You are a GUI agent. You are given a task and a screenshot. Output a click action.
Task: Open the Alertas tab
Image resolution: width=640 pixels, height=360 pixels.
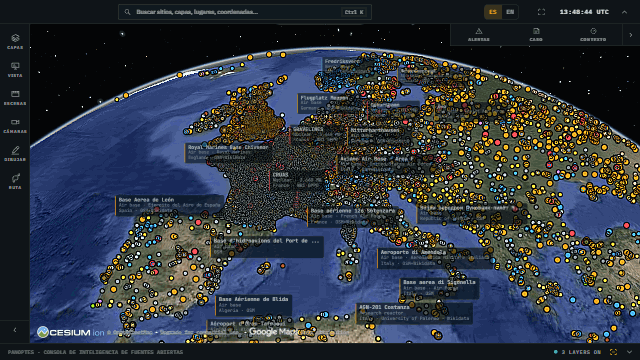[x=478, y=35]
